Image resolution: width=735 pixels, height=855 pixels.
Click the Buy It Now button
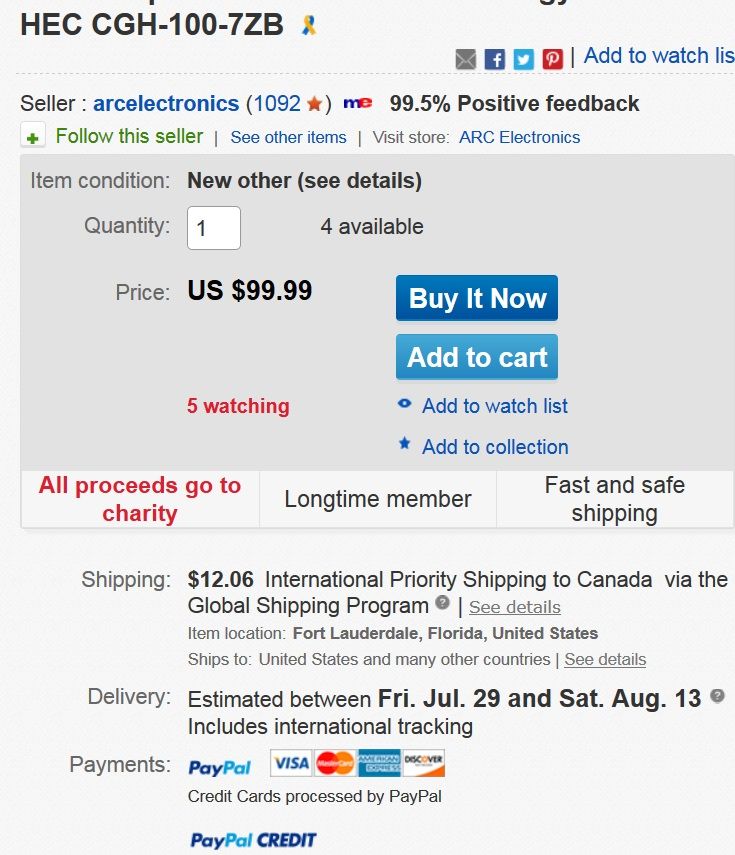477,298
